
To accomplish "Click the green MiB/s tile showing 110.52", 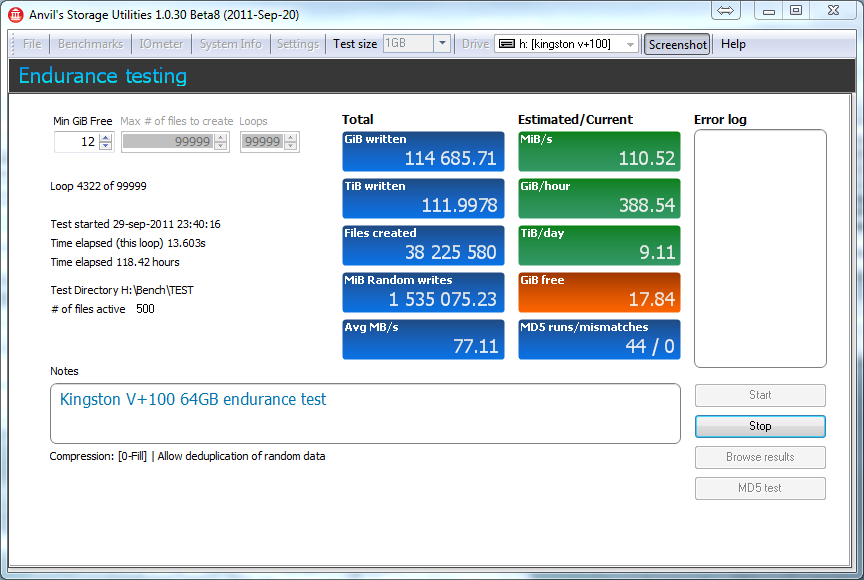I will [x=599, y=151].
